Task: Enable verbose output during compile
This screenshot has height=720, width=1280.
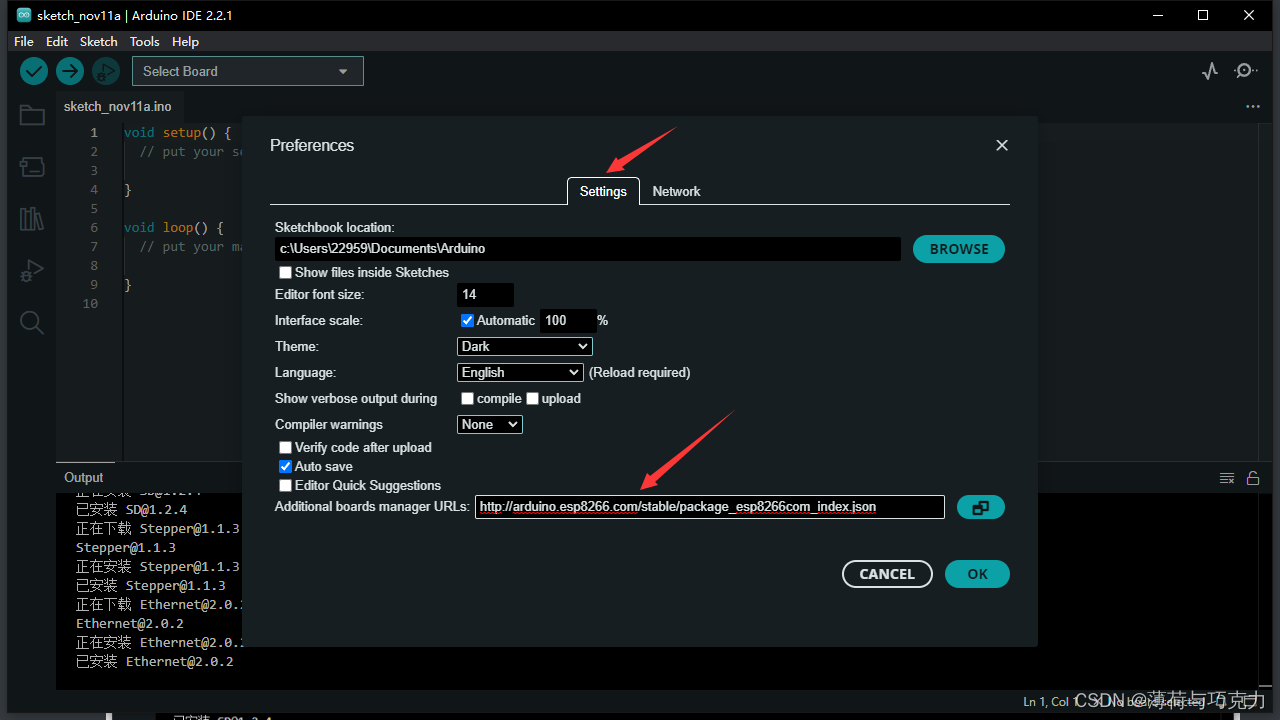Action: [x=467, y=398]
